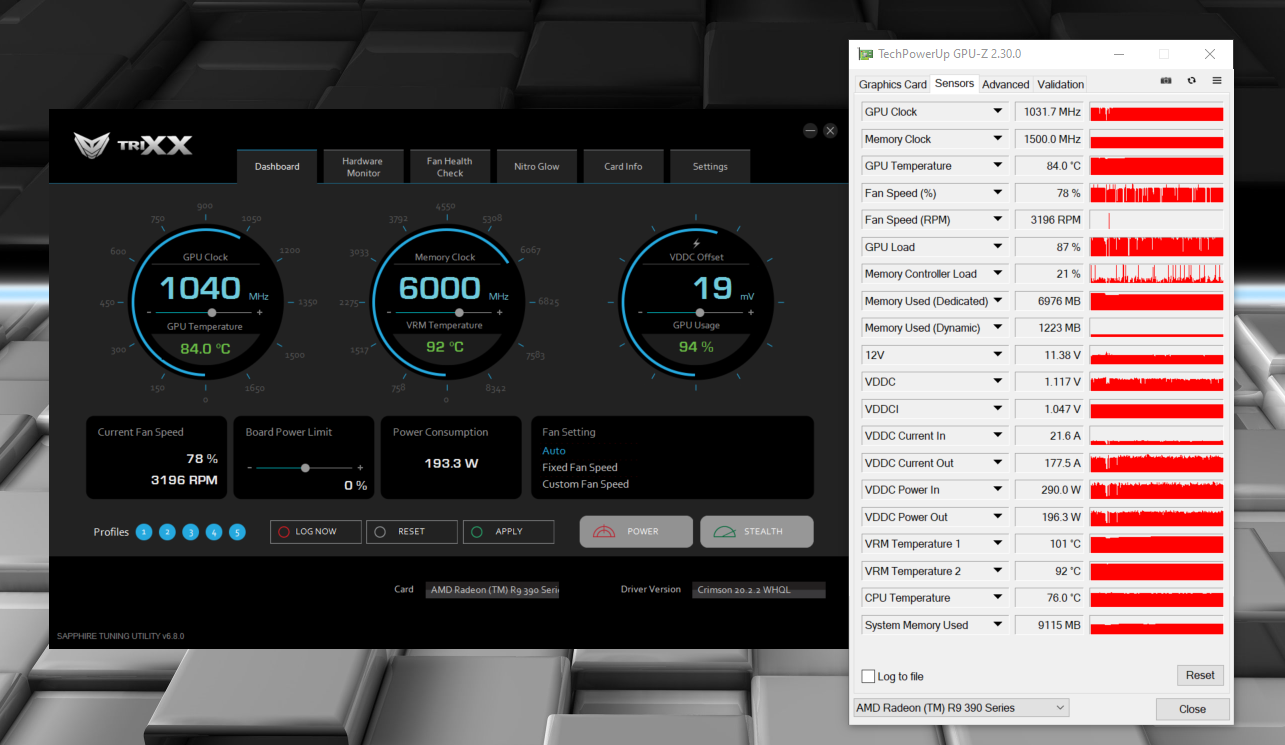1285x745 pixels.
Task: Take GPU-Z screenshot with camera icon
Action: pyautogui.click(x=1166, y=80)
